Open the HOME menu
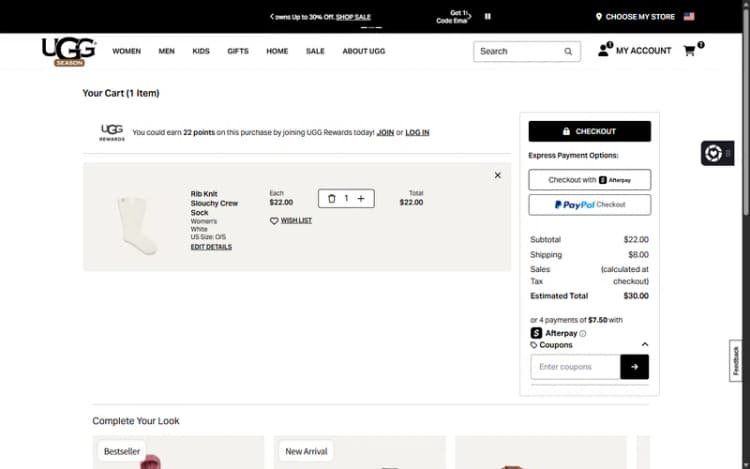Image resolution: width=750 pixels, height=469 pixels. click(277, 51)
